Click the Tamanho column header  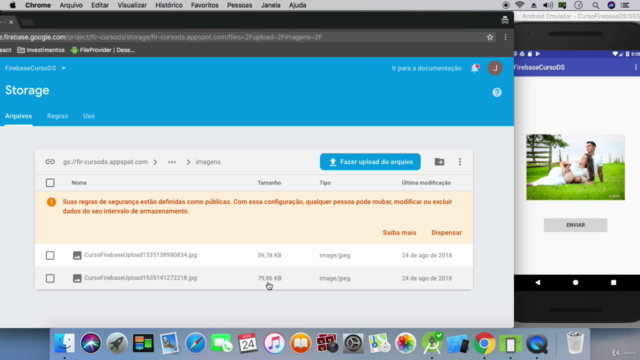[269, 182]
